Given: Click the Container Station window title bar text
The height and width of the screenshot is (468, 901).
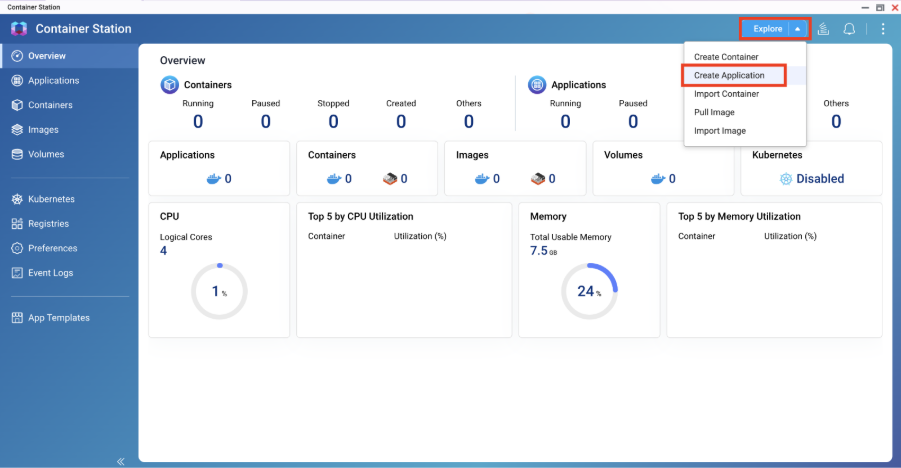Looking at the screenshot, I should point(33,7).
